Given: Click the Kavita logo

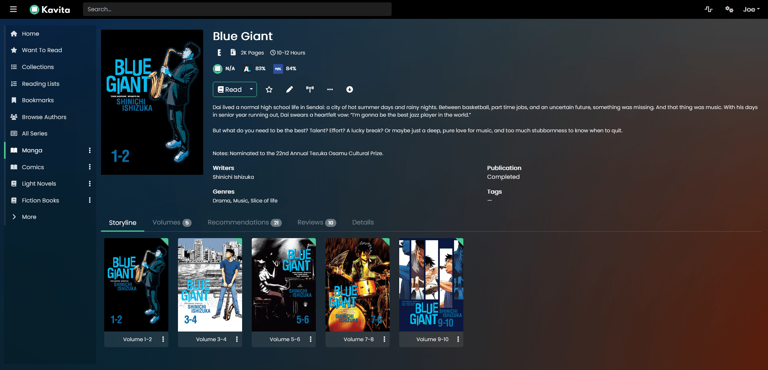Looking at the screenshot, I should tap(49, 9).
